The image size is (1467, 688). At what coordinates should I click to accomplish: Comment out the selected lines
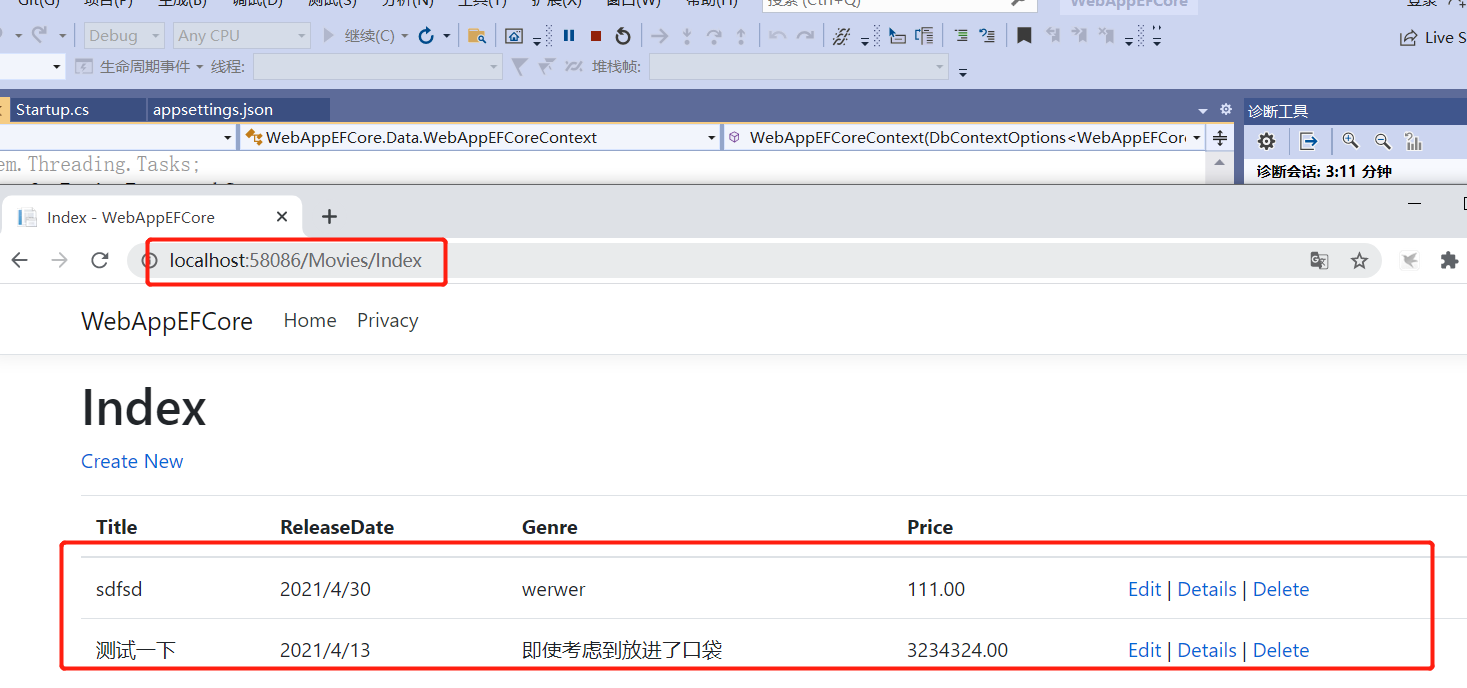pyautogui.click(x=961, y=36)
